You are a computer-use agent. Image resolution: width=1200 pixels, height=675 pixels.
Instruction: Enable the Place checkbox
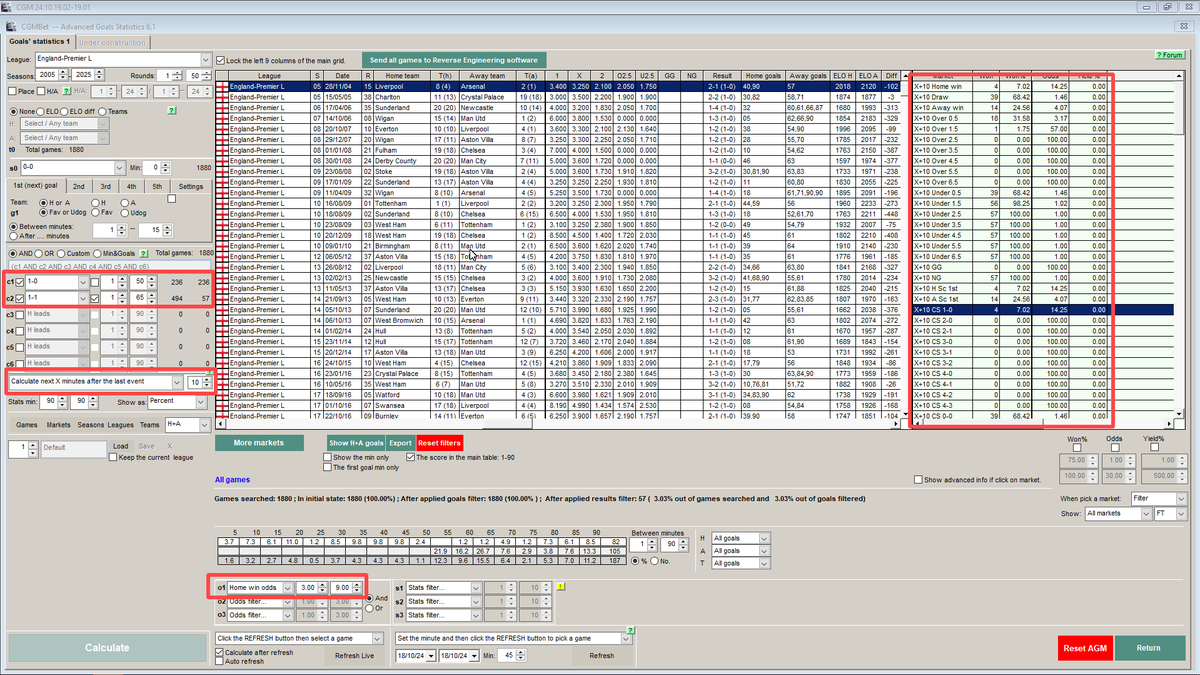13,91
